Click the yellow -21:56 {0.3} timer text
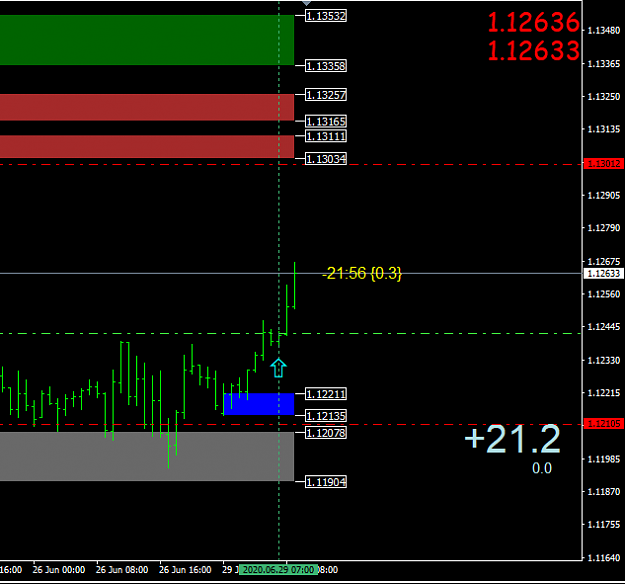The image size is (625, 584). coord(362,273)
